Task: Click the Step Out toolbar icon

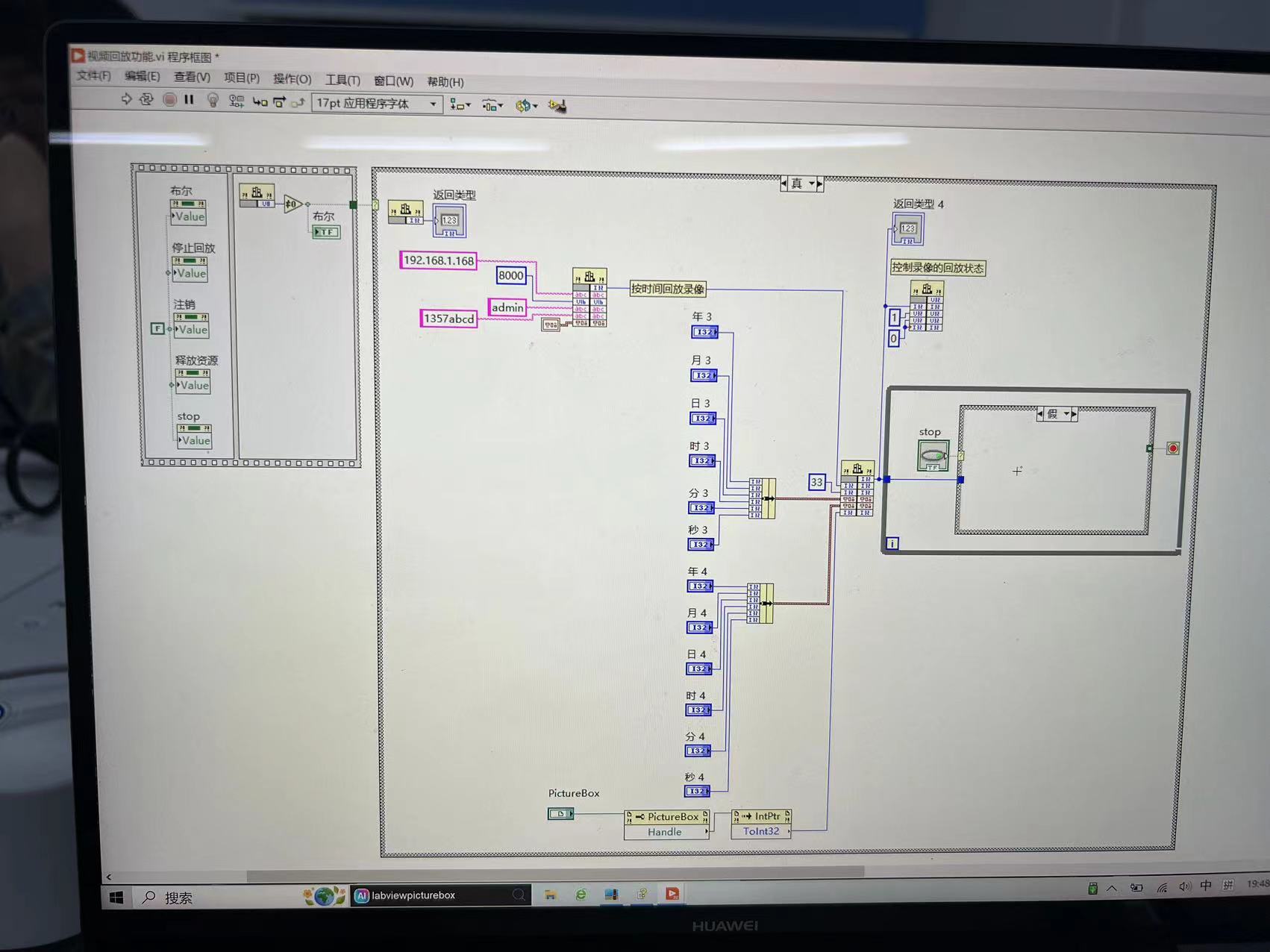Action: point(298,102)
